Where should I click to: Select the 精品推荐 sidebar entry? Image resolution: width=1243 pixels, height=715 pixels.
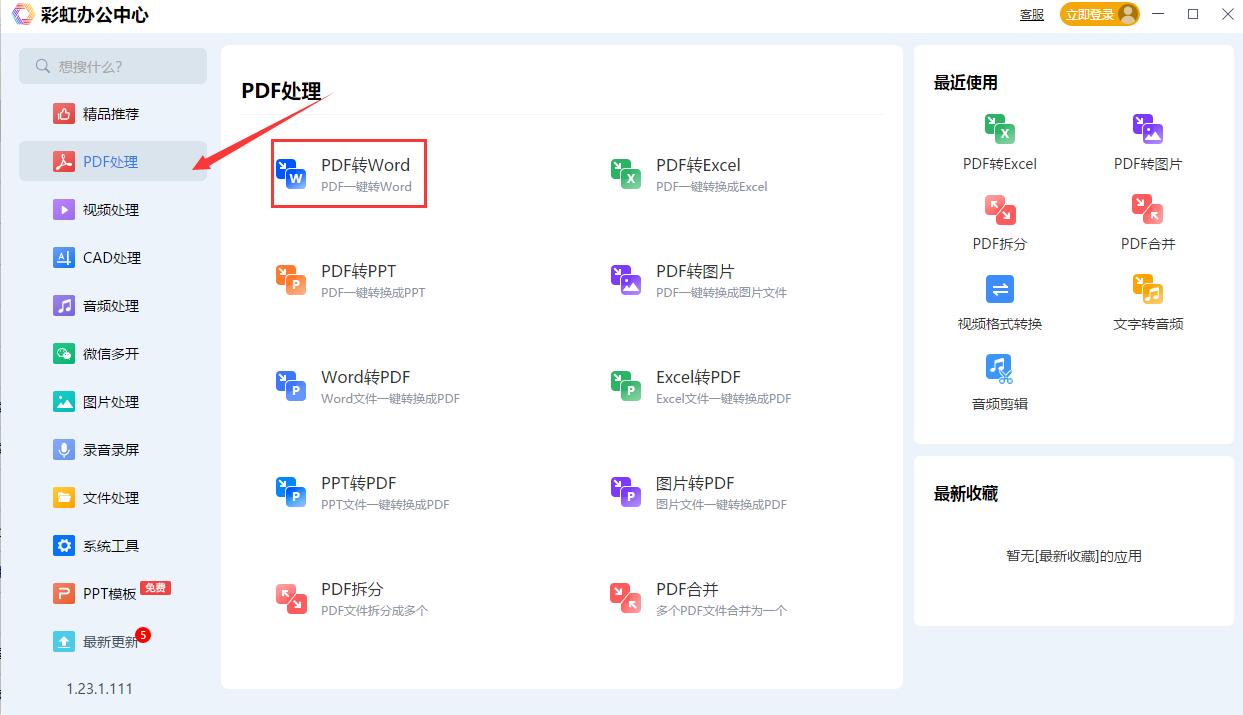[x=113, y=113]
